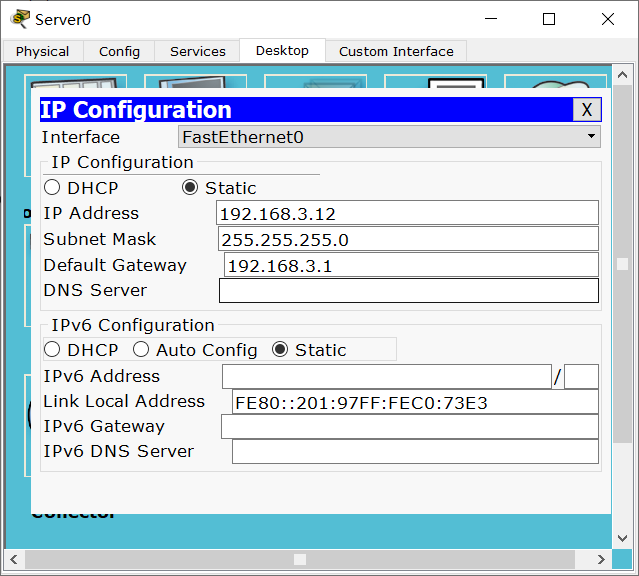Viewport: 639px width, 576px height.
Task: Select the IPv6 Static radio button
Action: 280,349
